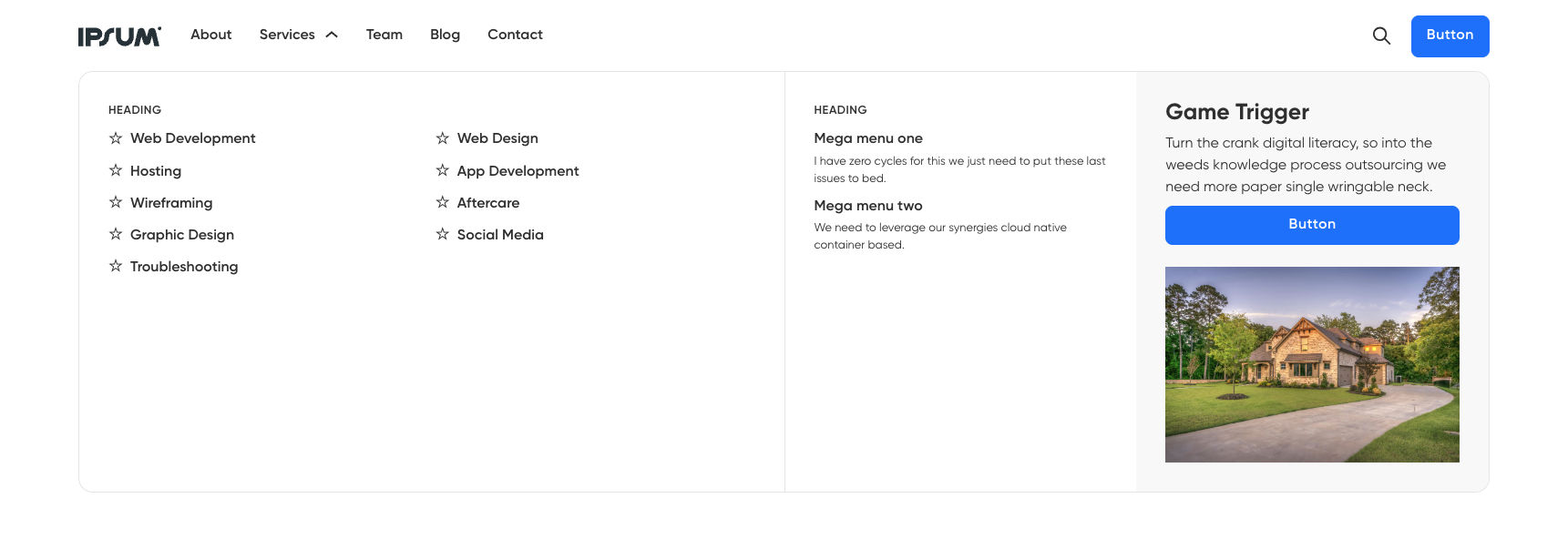Click star icon next to Wireframing
Screen dimensions: 1568x539
[x=116, y=202]
